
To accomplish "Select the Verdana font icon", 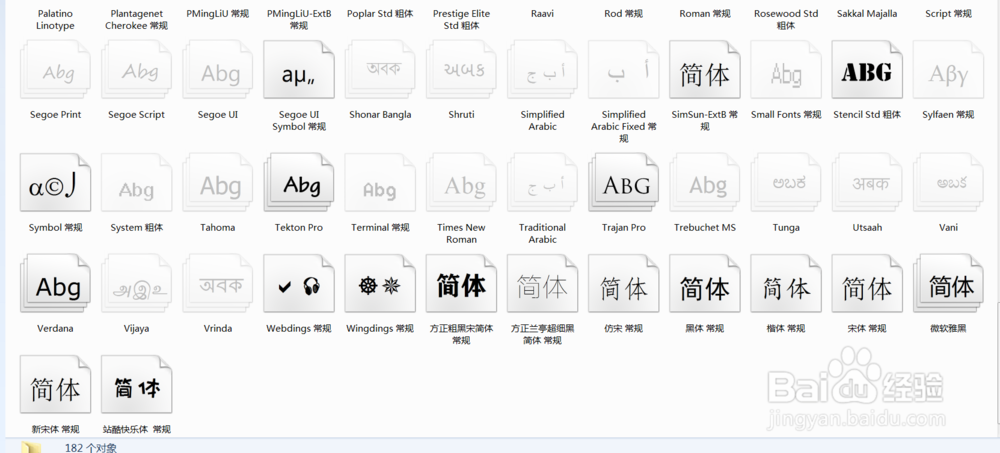I will (55, 283).
